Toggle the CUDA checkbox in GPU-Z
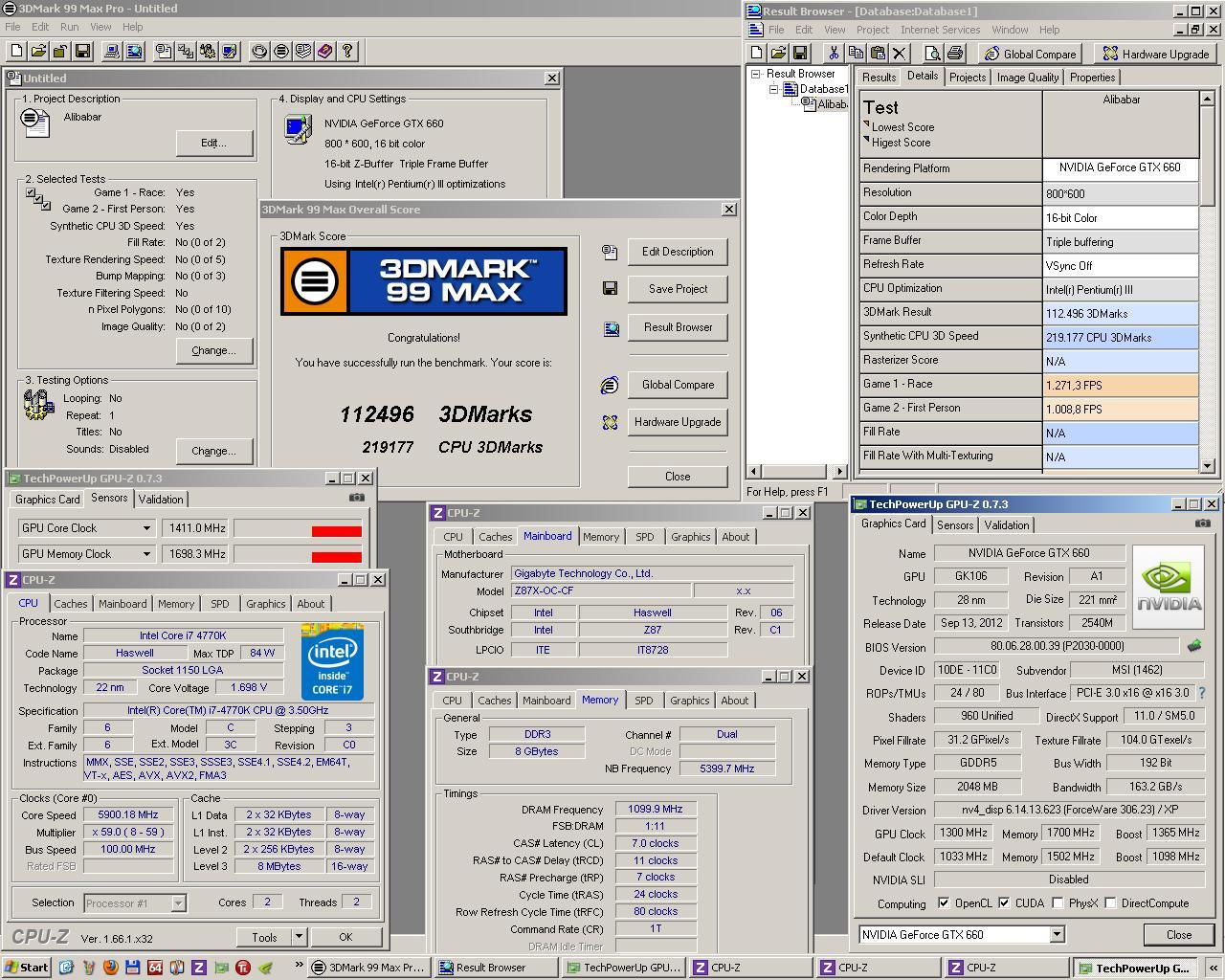This screenshot has height=980, width=1225. [x=1004, y=902]
